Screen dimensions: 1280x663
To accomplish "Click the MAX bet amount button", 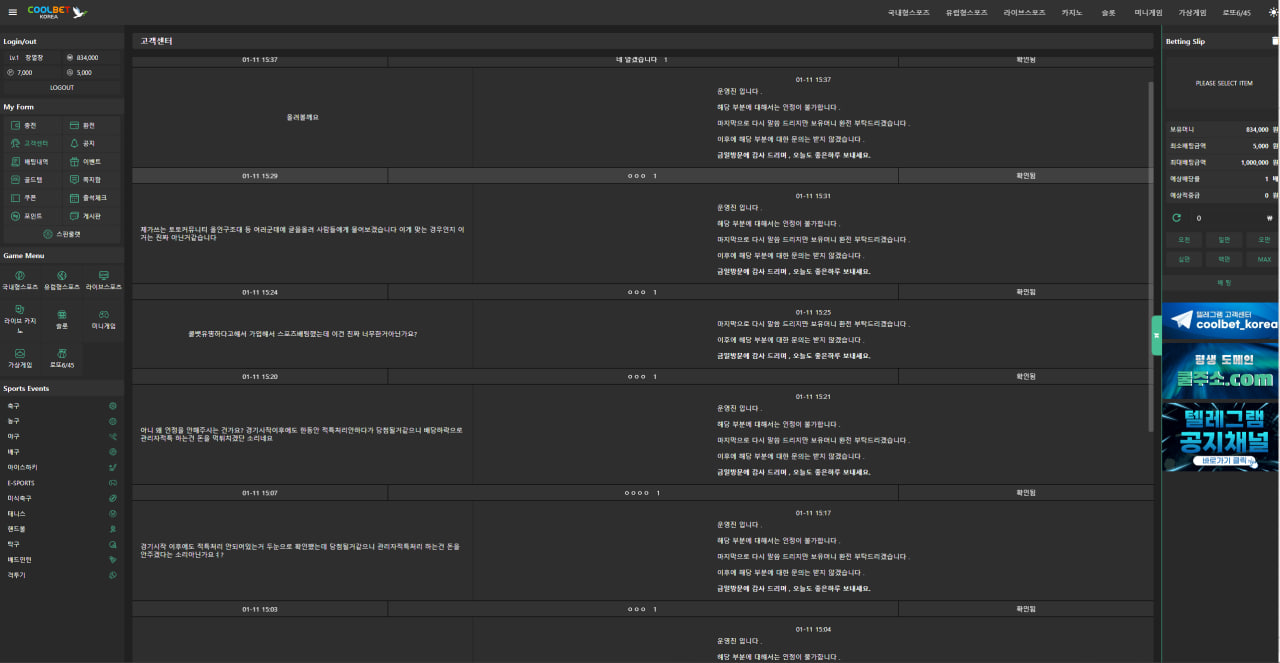I will (1264, 259).
